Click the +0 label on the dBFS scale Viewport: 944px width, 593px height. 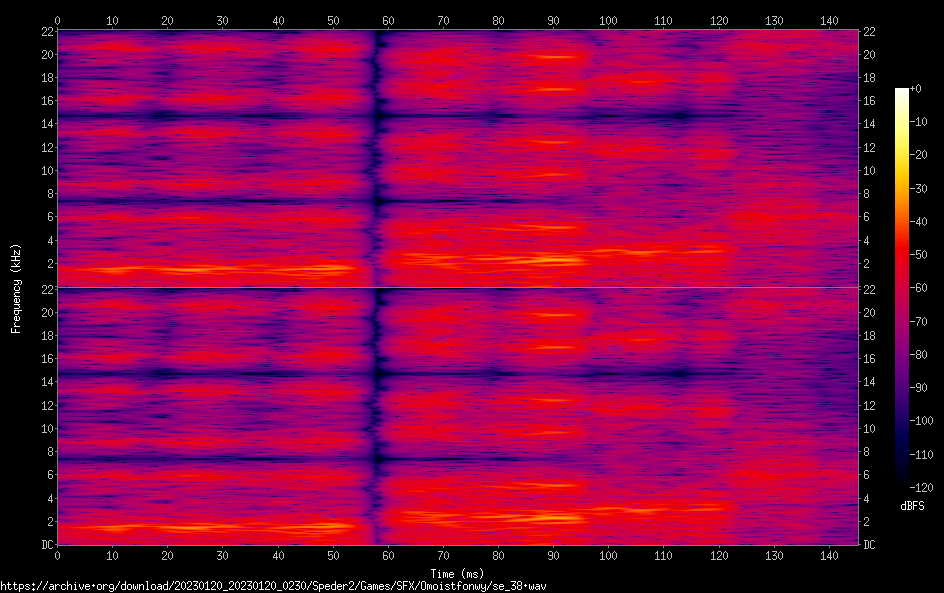(915, 90)
